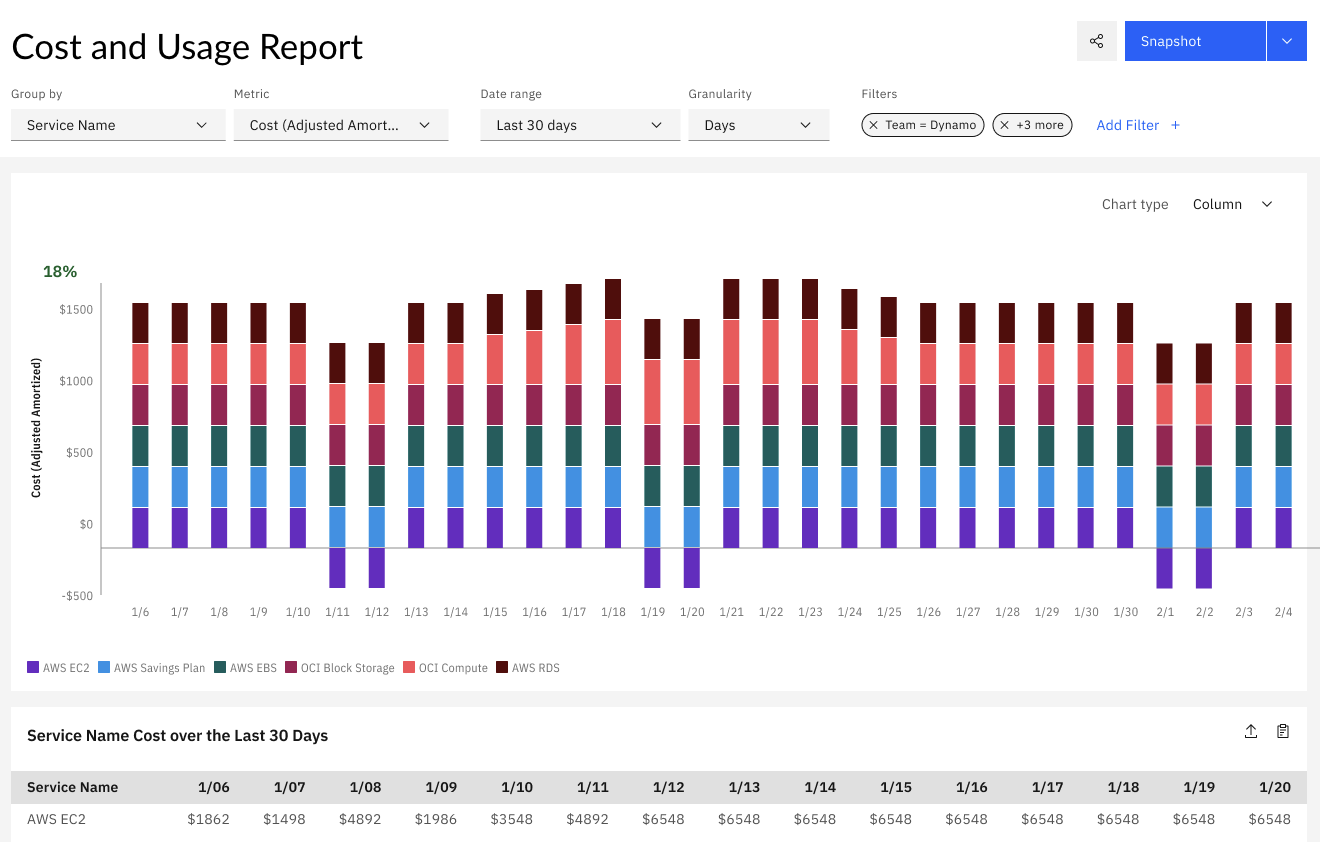Screen dimensions: 1320x842
Task: Click the Add Filter link
Action: (x=1127, y=125)
